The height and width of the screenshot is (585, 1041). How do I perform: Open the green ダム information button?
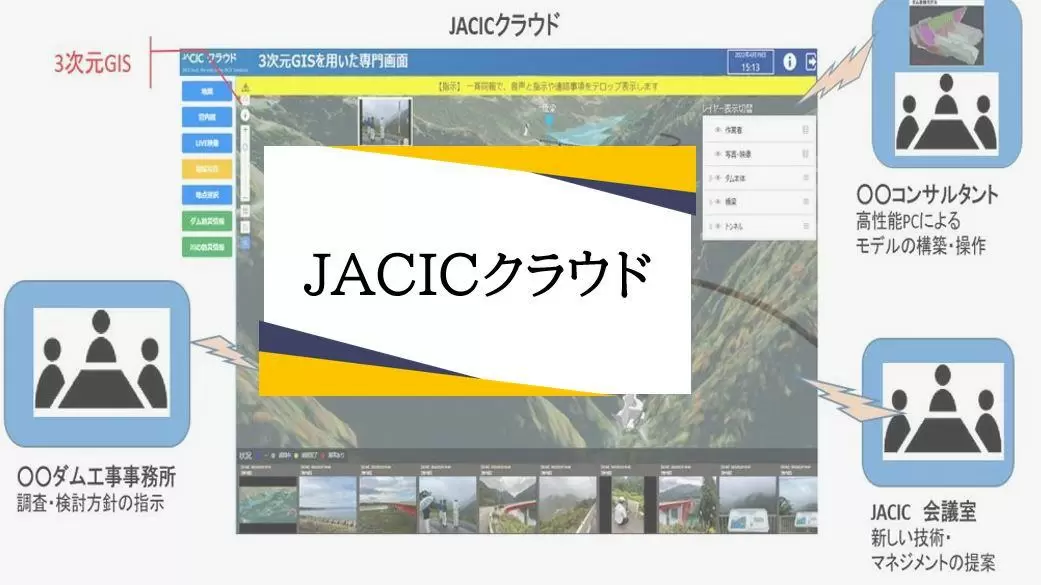[x=207, y=220]
